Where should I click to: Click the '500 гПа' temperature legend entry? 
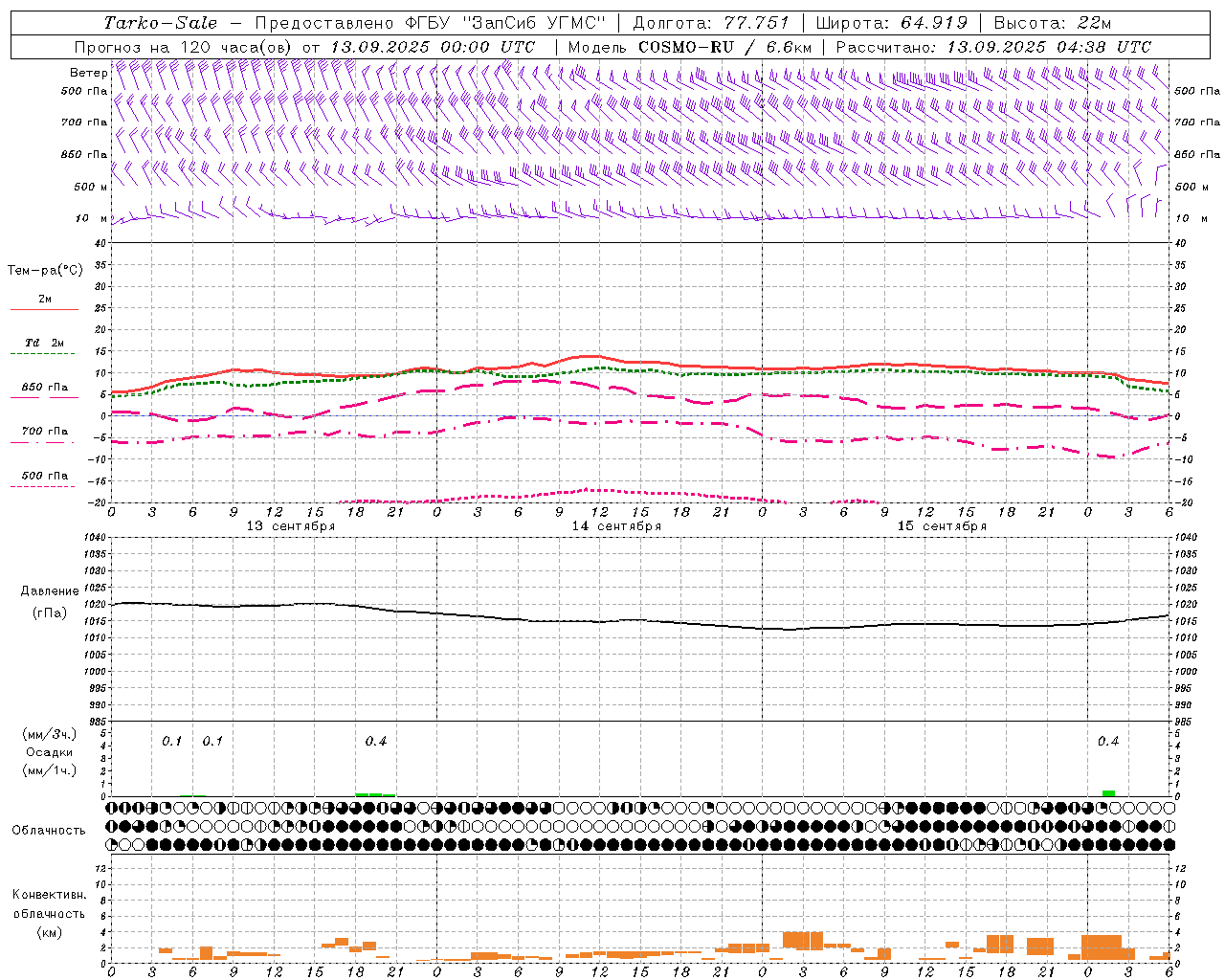[x=44, y=476]
